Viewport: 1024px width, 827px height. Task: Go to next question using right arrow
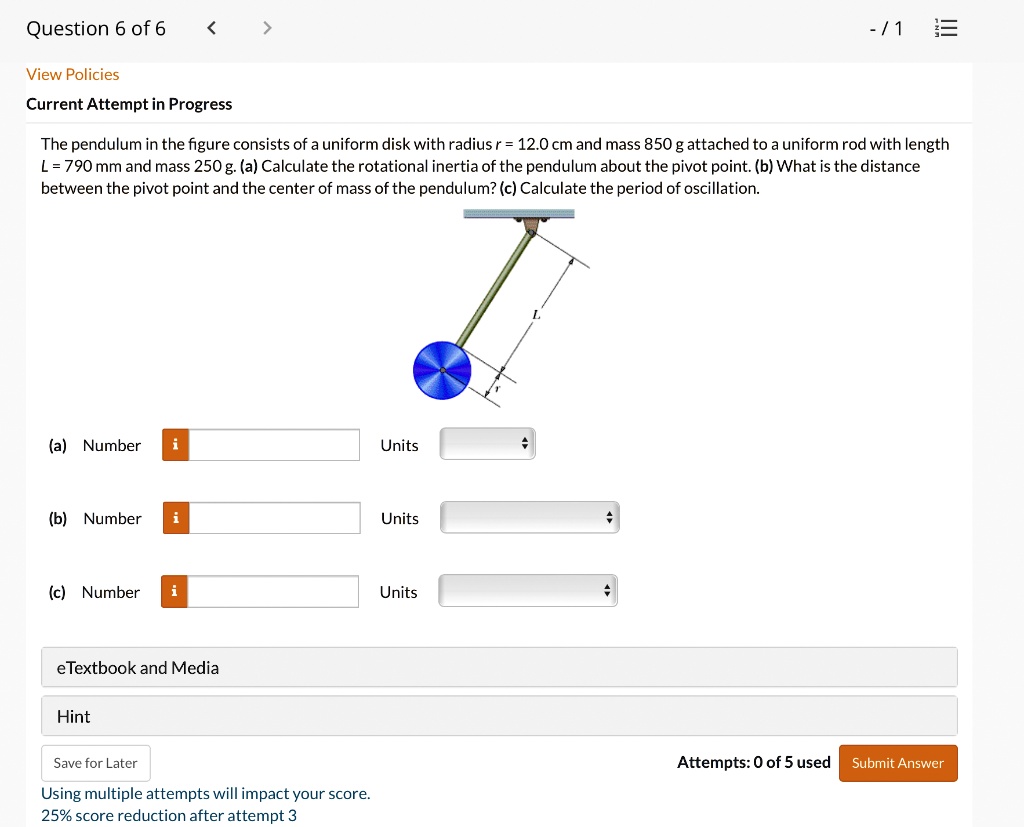coord(267,28)
